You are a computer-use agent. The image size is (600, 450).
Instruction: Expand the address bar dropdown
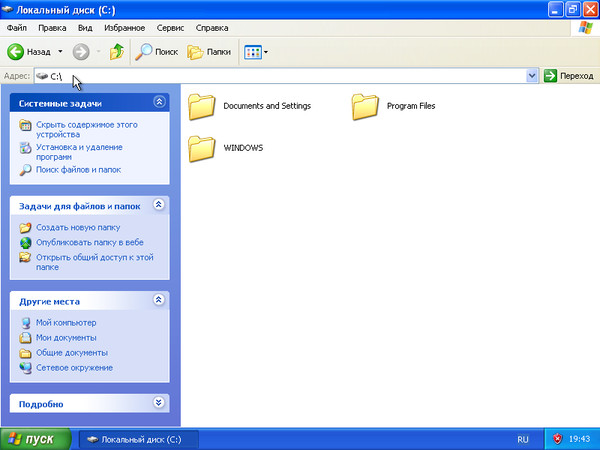tap(532, 76)
